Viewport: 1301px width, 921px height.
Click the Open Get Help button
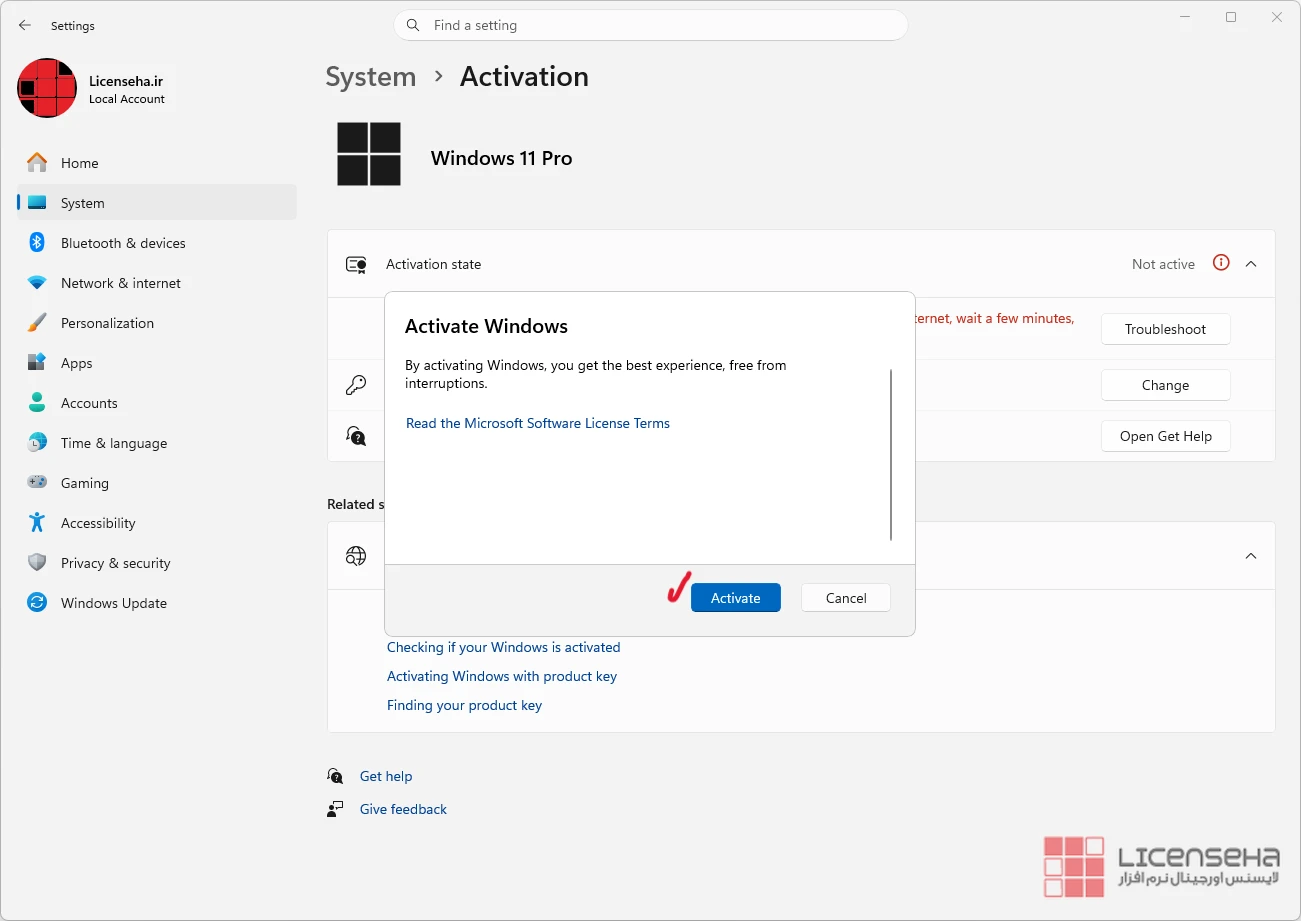(1166, 436)
